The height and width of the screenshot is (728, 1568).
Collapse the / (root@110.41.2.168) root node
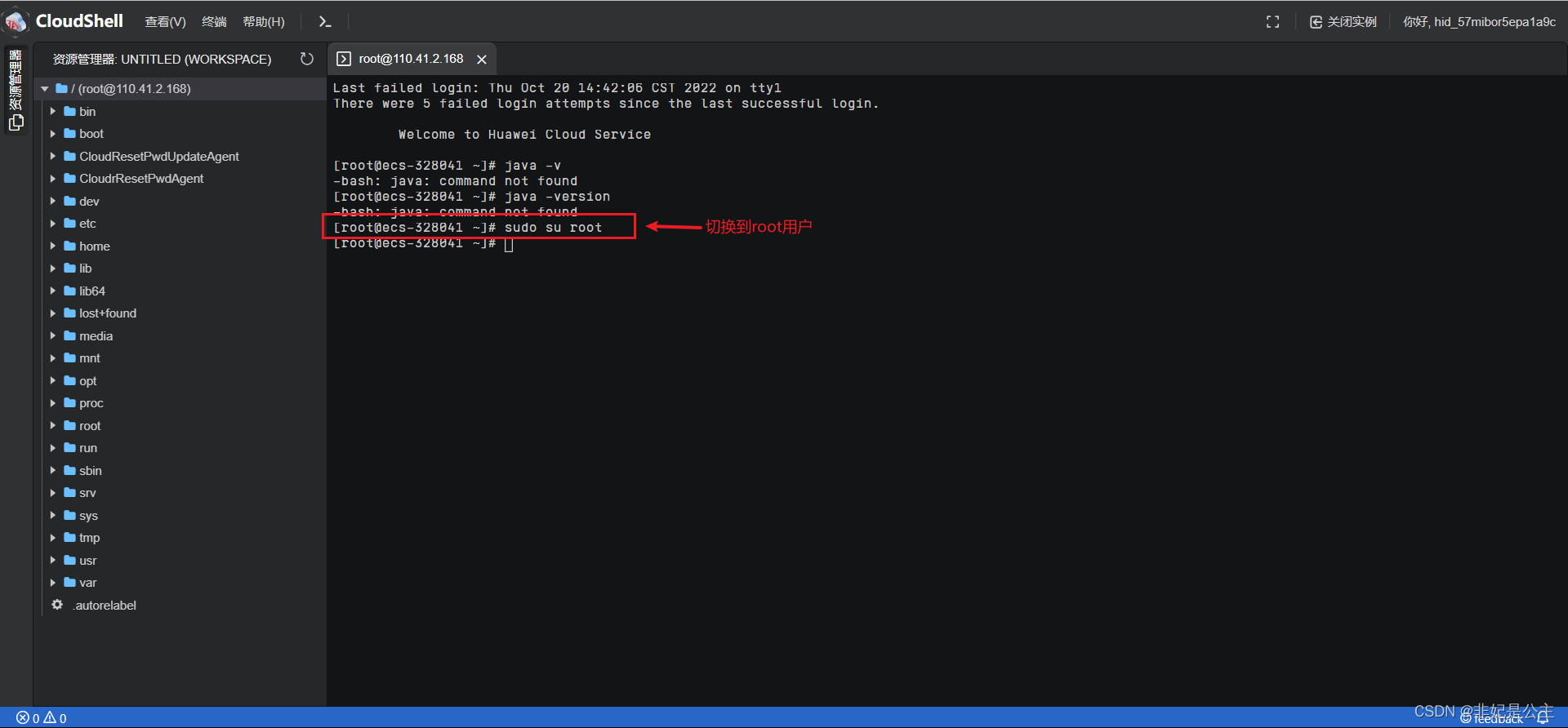45,89
